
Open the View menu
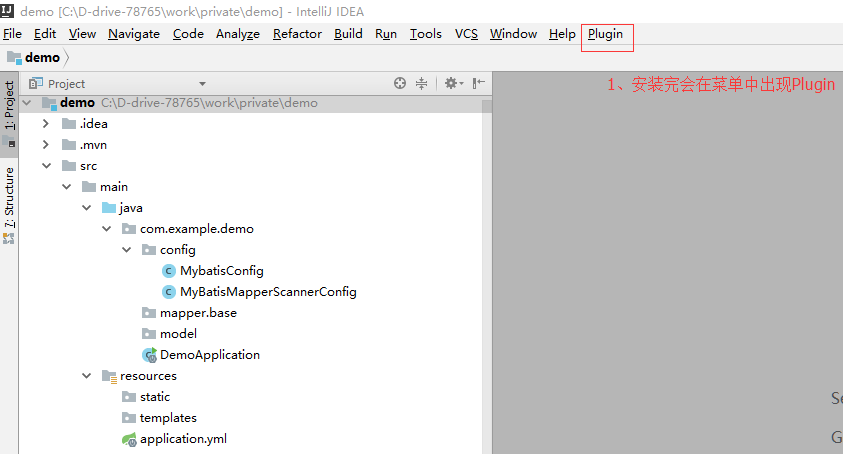coord(82,34)
